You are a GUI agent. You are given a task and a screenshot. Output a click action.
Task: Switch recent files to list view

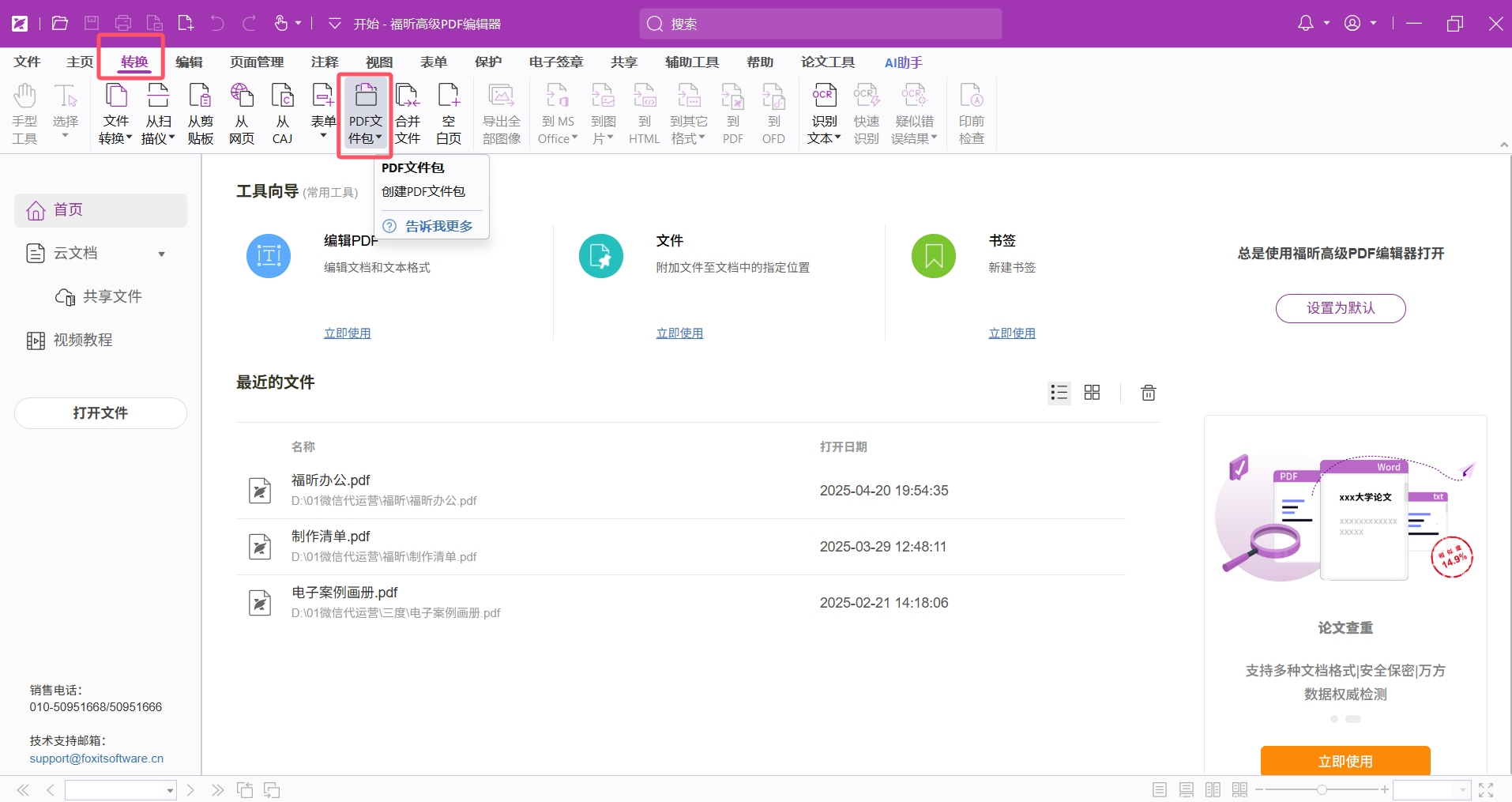(x=1059, y=393)
